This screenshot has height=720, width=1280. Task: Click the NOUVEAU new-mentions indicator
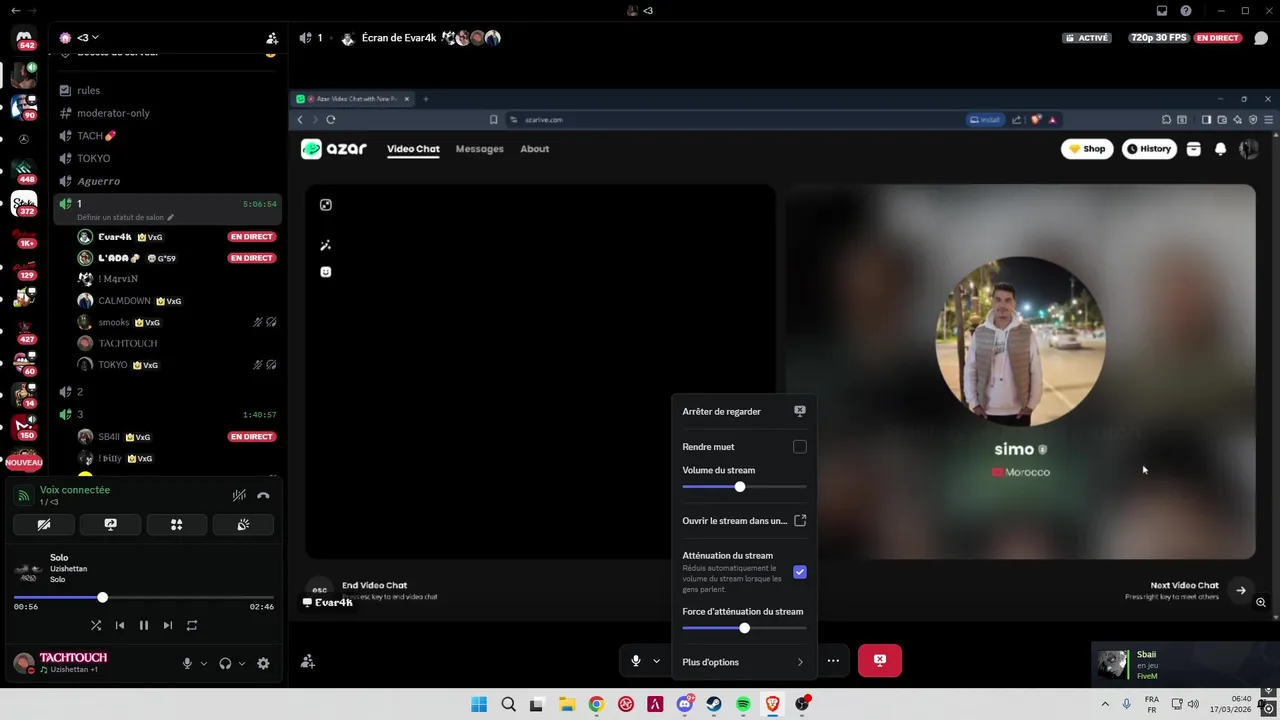coord(24,462)
